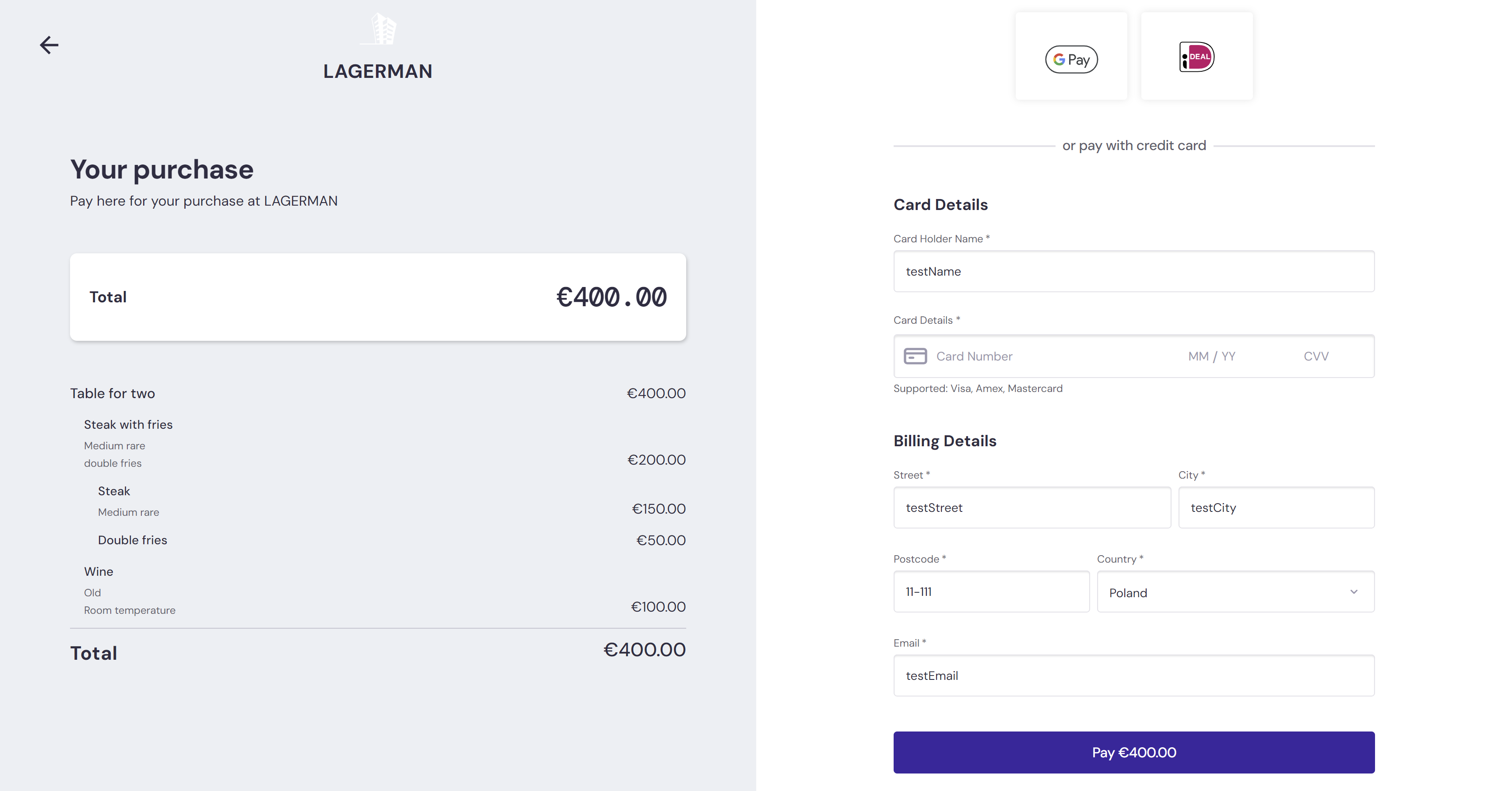Image resolution: width=1512 pixels, height=791 pixels.
Task: Click the Country dropdown chevron
Action: click(1354, 592)
